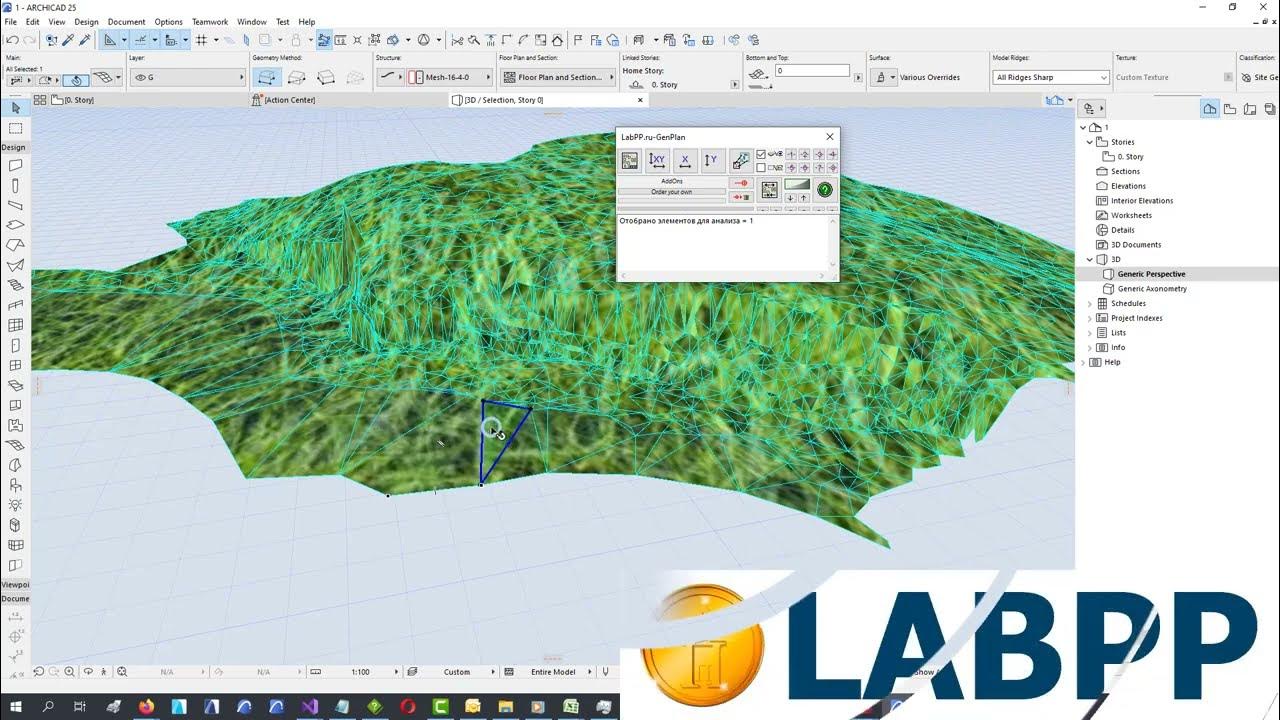The height and width of the screenshot is (720, 1280).
Task: Click the scissors Split icon in toolbar
Action: pos(457,40)
